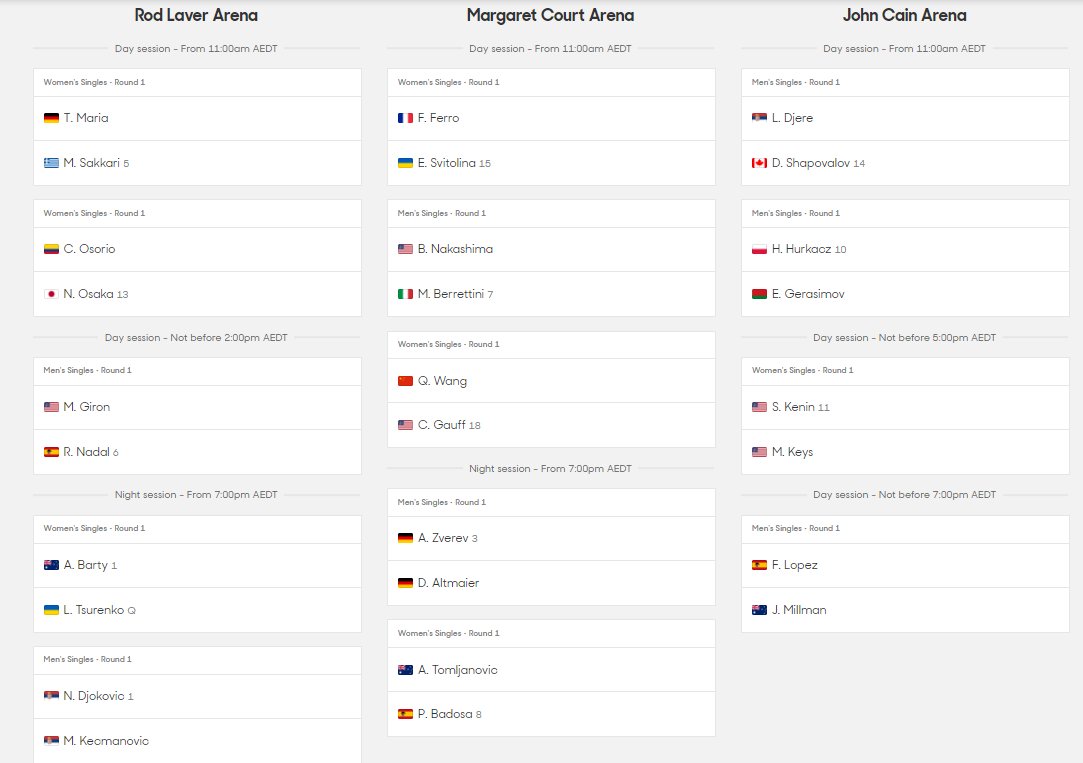Click the Japanese flag beside N. Osaka
The image size is (1083, 763).
pos(51,294)
